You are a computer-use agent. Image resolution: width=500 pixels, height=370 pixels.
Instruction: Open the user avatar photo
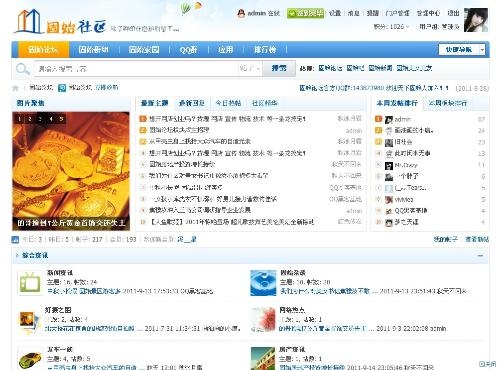476,20
